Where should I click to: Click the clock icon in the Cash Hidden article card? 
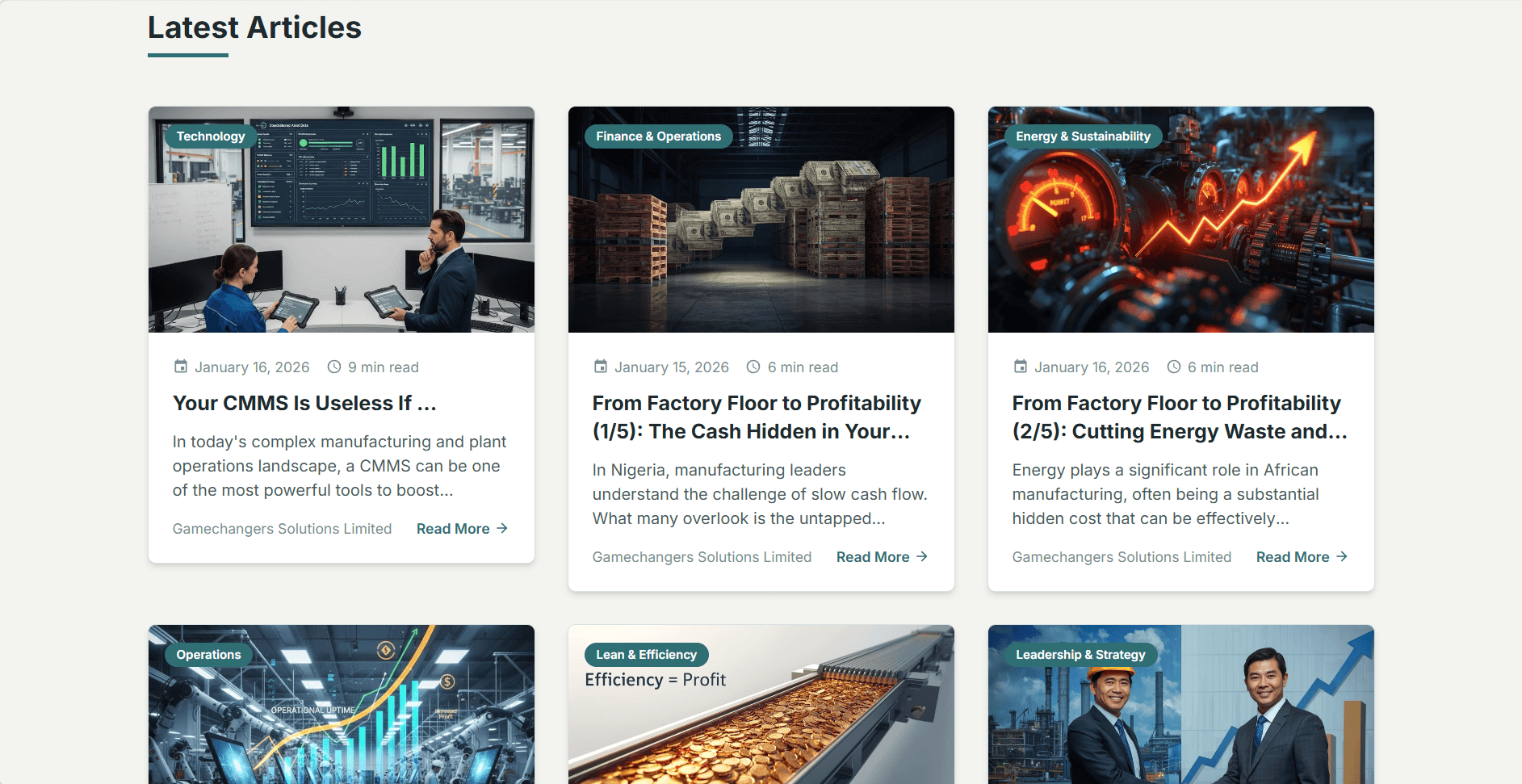(753, 367)
